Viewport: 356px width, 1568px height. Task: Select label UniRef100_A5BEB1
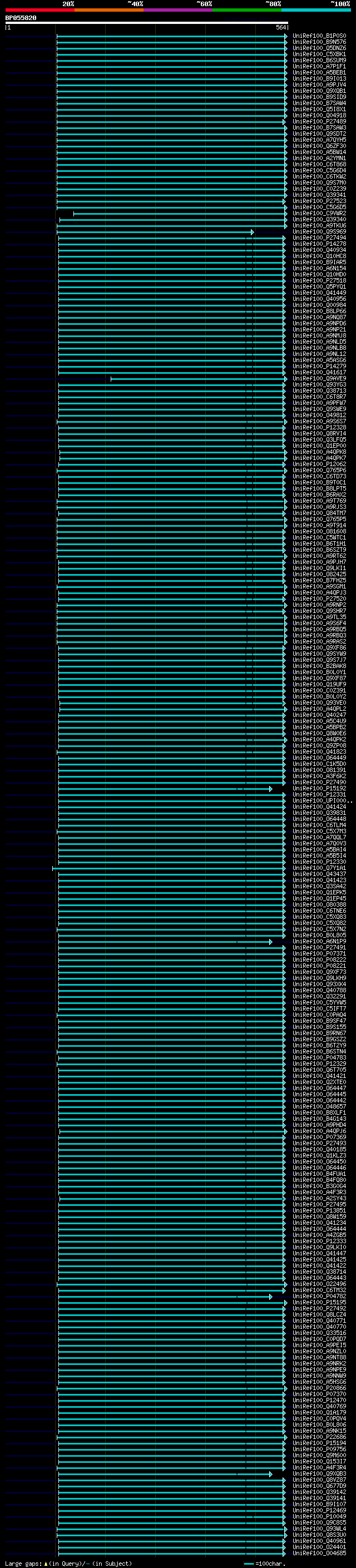319,72
